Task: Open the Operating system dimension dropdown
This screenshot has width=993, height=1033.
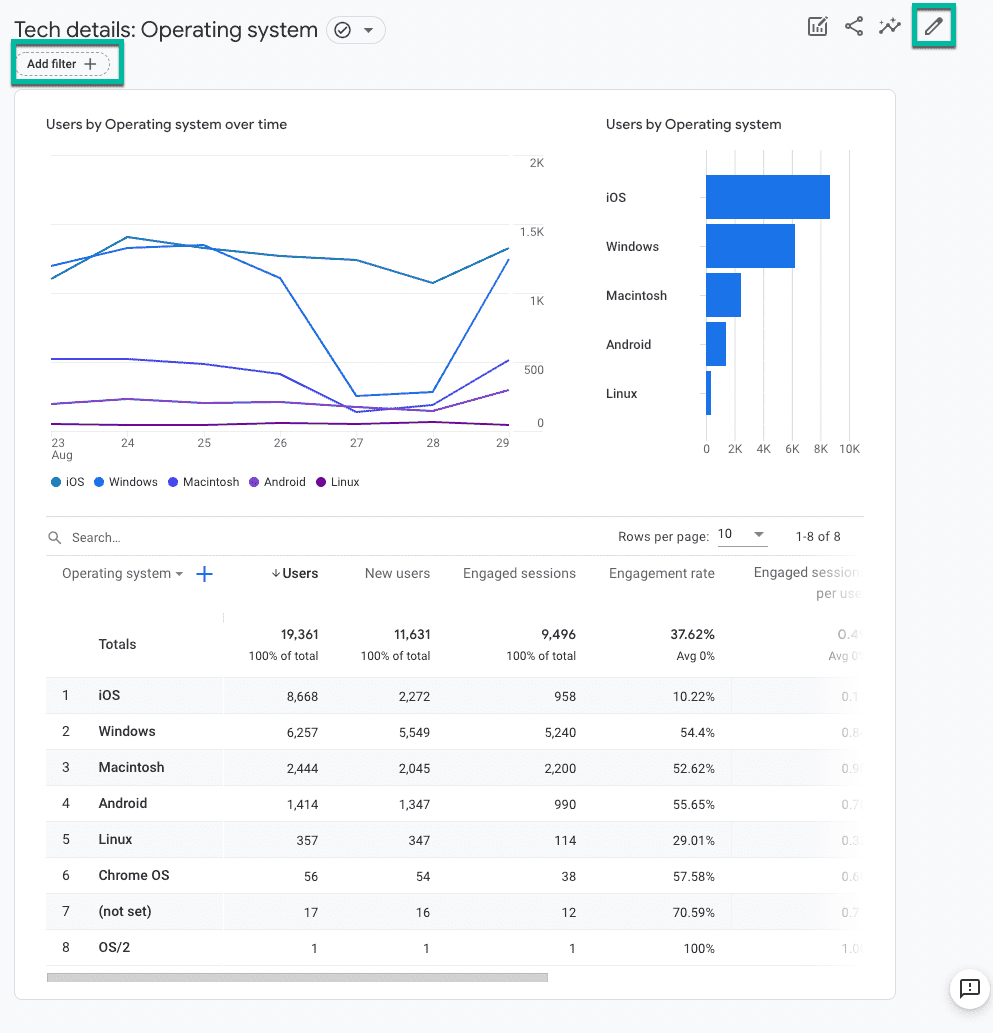Action: (122, 574)
